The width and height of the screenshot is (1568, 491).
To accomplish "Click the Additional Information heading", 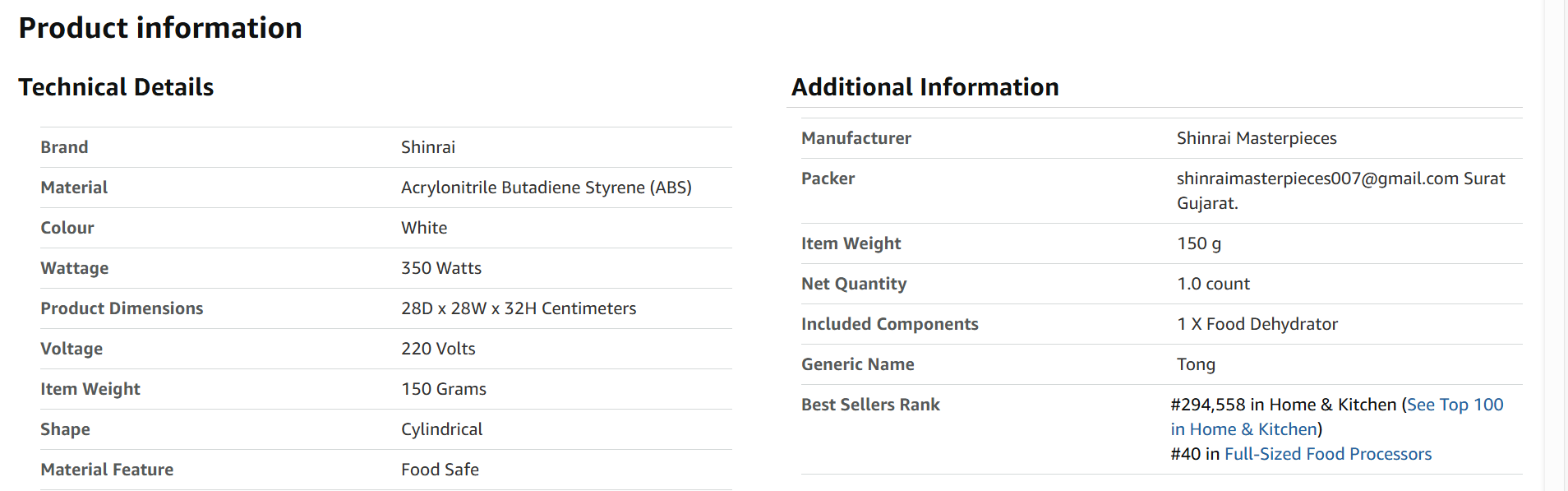I will point(925,87).
